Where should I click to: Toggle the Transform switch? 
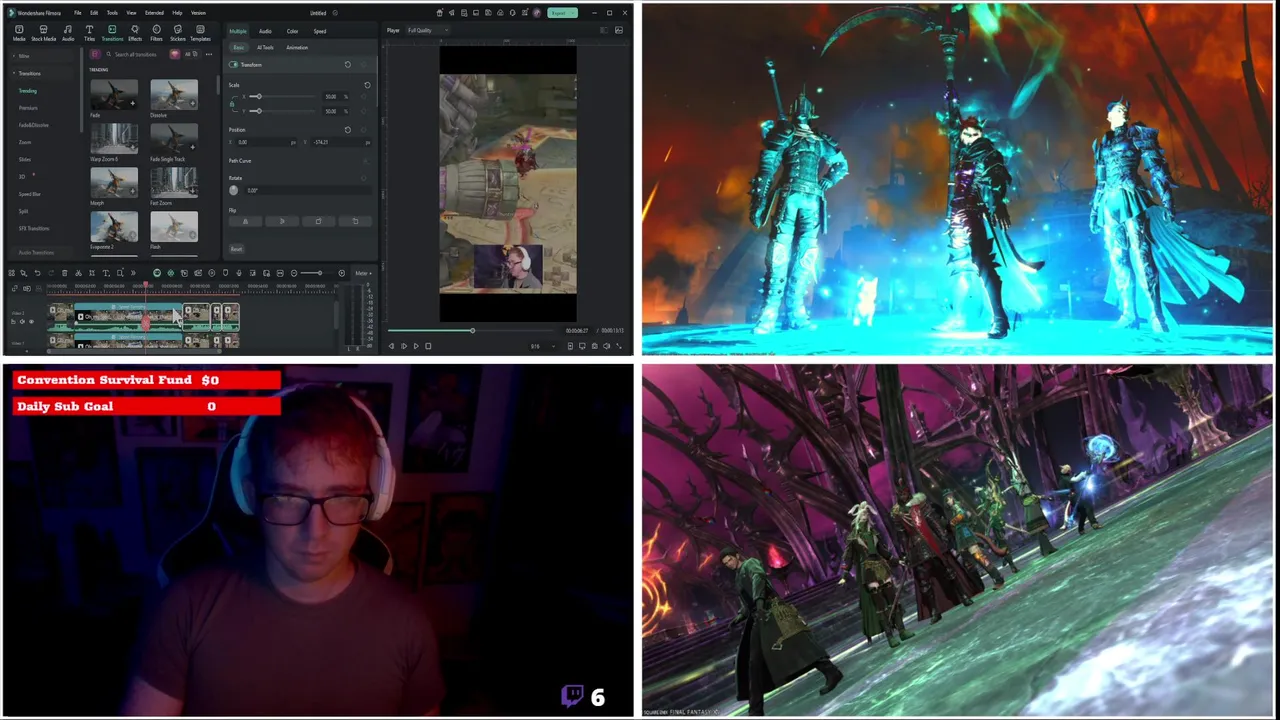(233, 64)
